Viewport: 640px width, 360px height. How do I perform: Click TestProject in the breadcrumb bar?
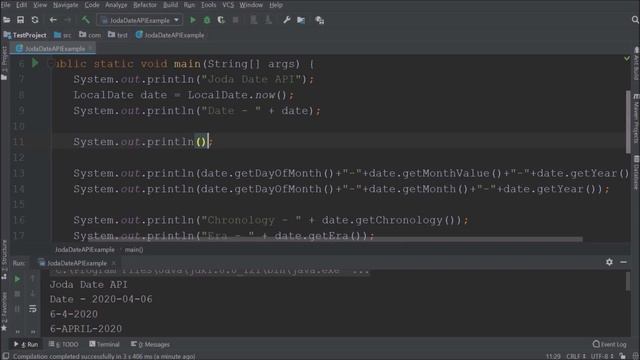[x=25, y=35]
